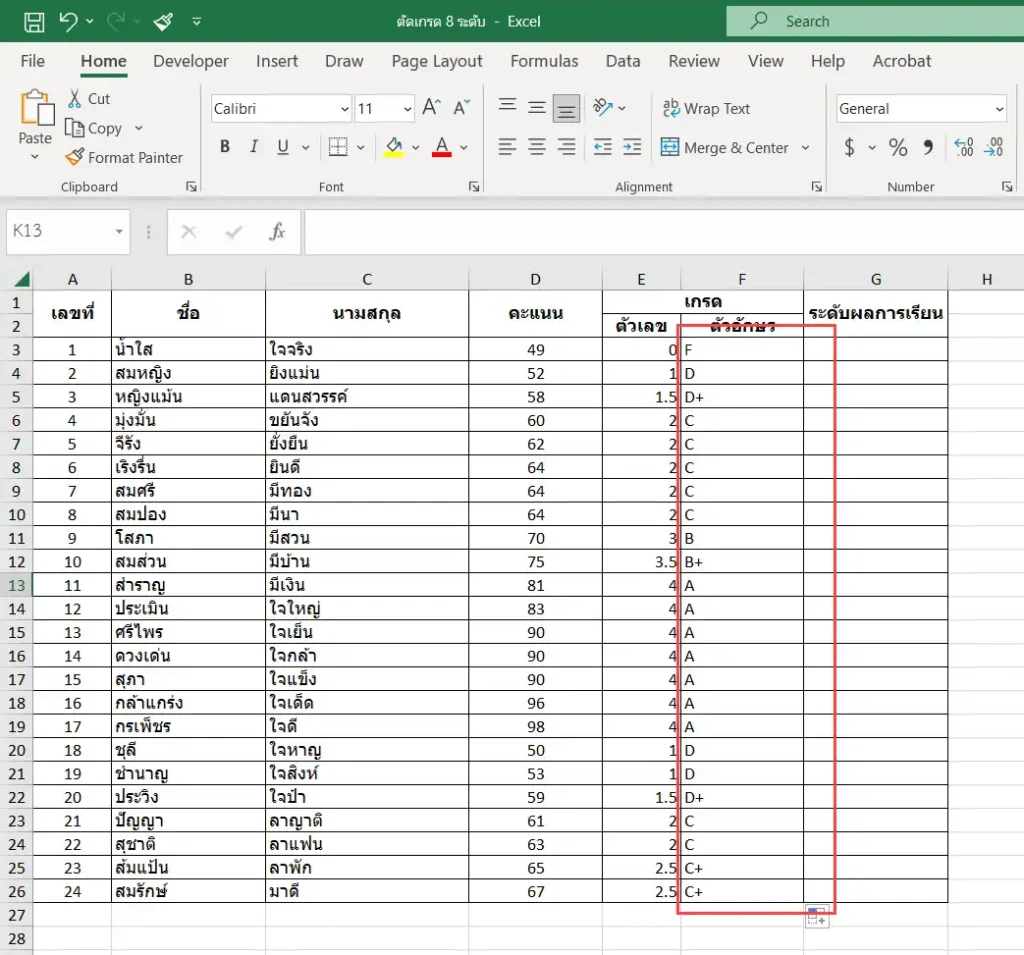Open the General number format dropdown
The height and width of the screenshot is (955, 1024).
(999, 109)
